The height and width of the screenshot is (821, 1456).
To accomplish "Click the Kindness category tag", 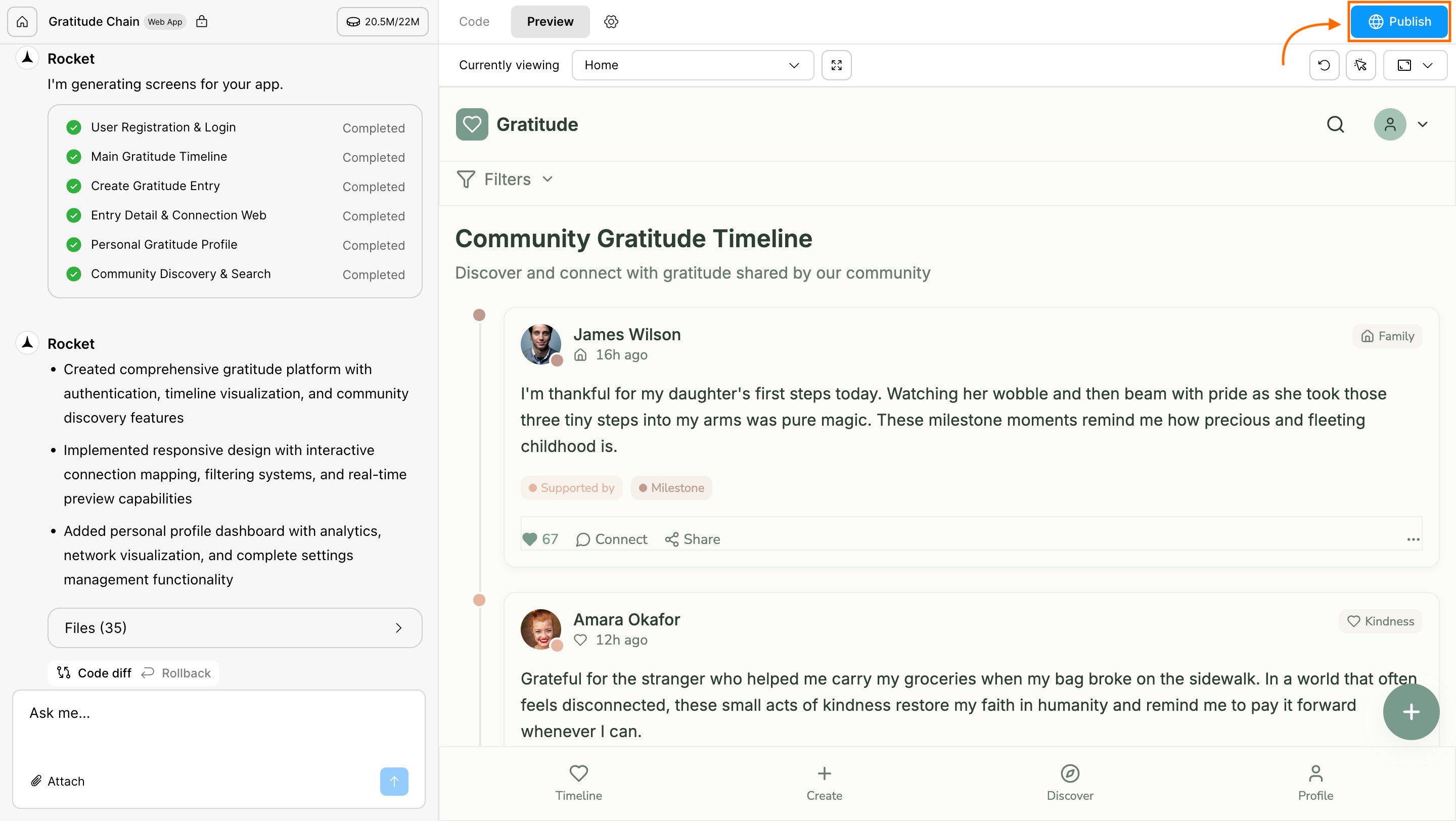I will pyautogui.click(x=1380, y=621).
